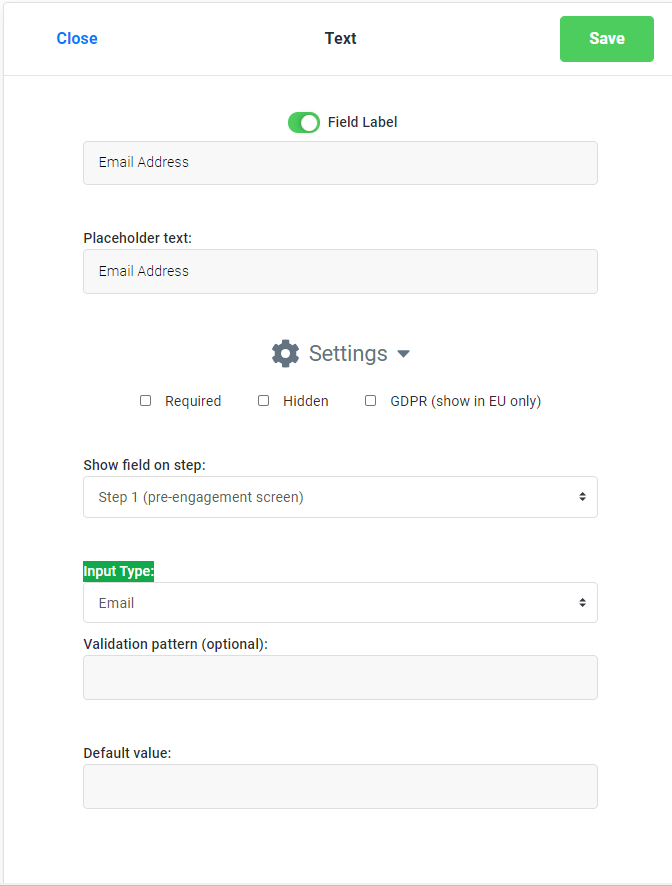The image size is (672, 886).
Task: Click the Text title heading
Action: (x=340, y=39)
